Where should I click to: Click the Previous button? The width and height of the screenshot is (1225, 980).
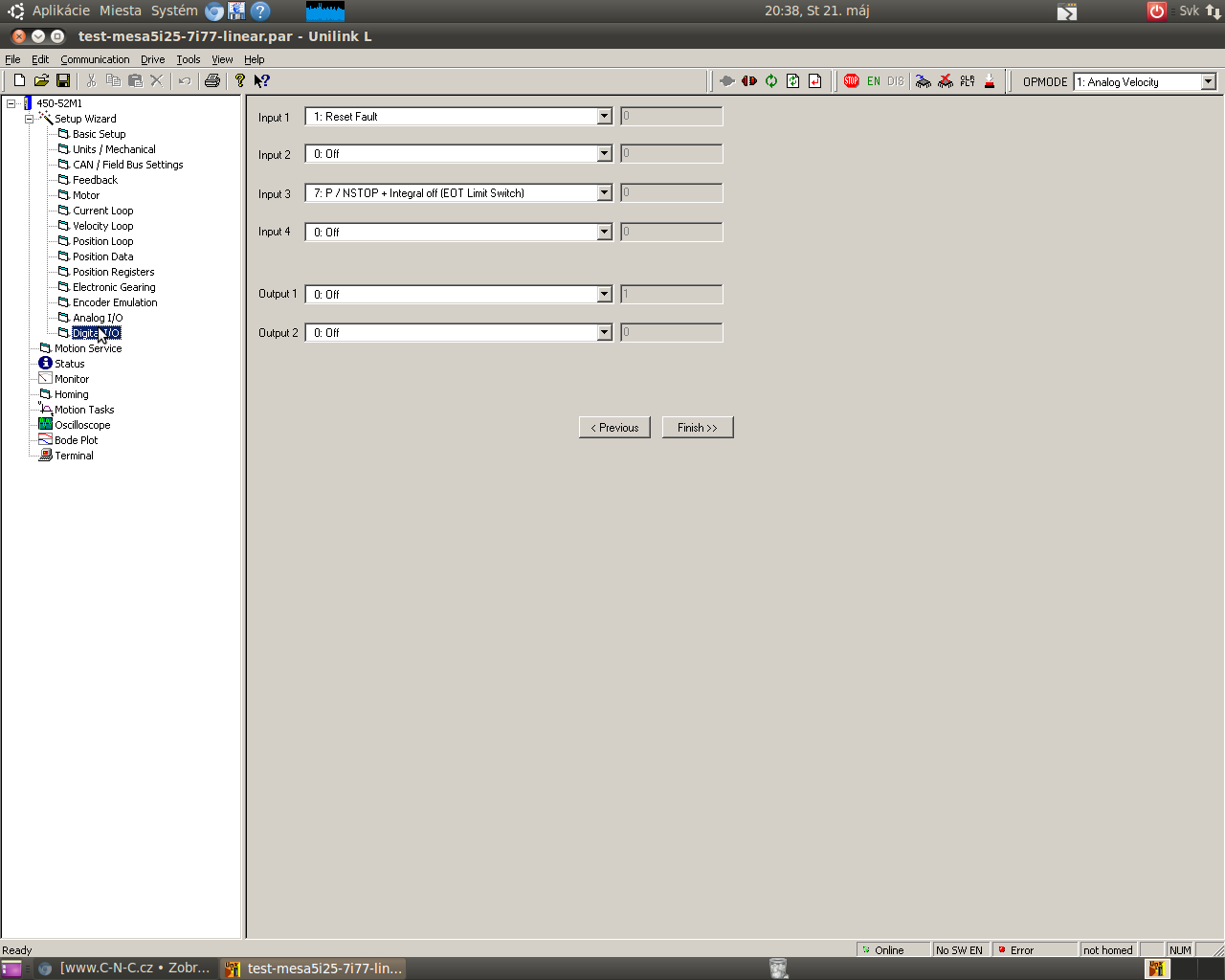point(614,428)
